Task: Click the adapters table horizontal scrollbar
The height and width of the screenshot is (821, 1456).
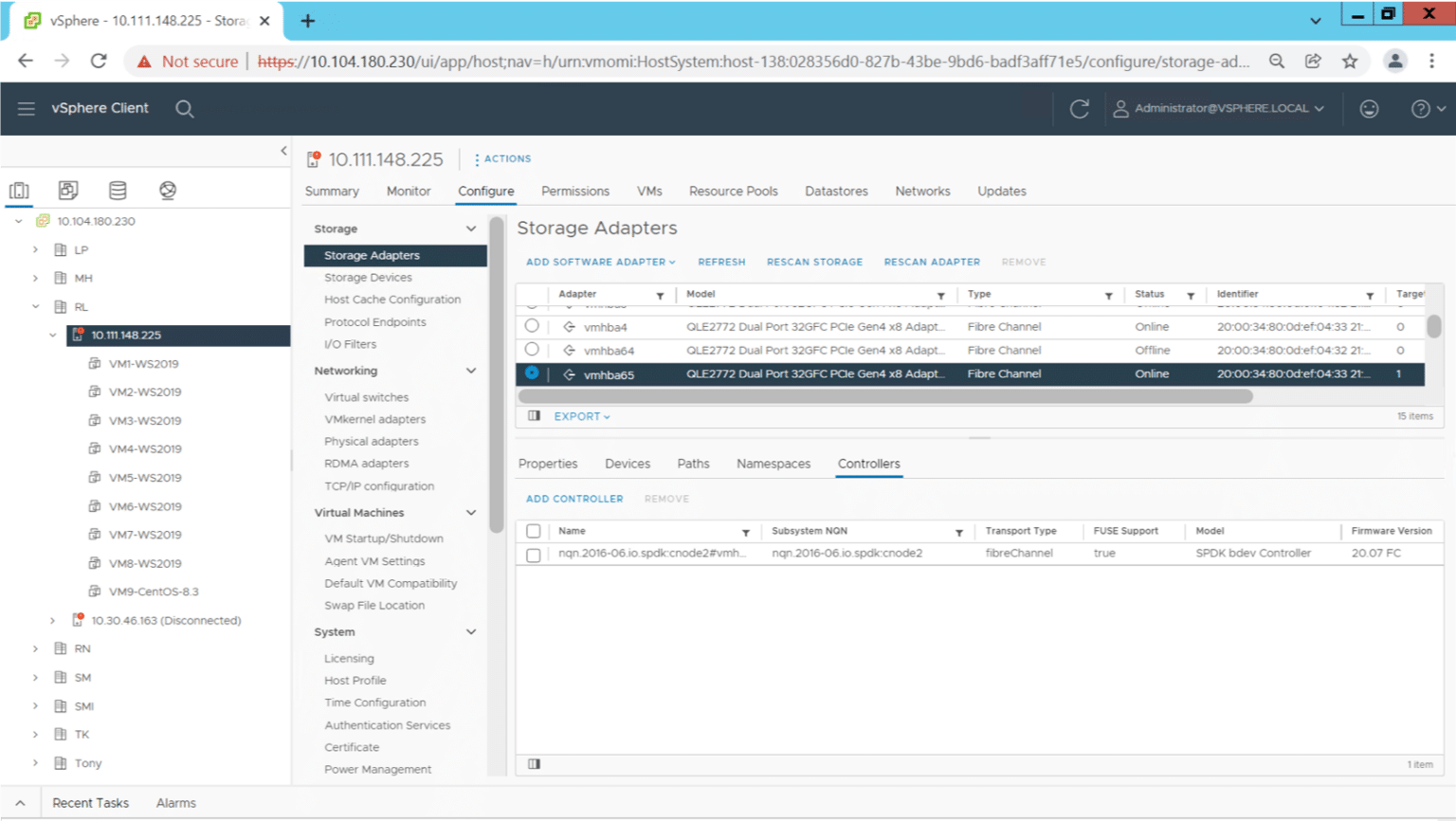Action: tap(885, 396)
